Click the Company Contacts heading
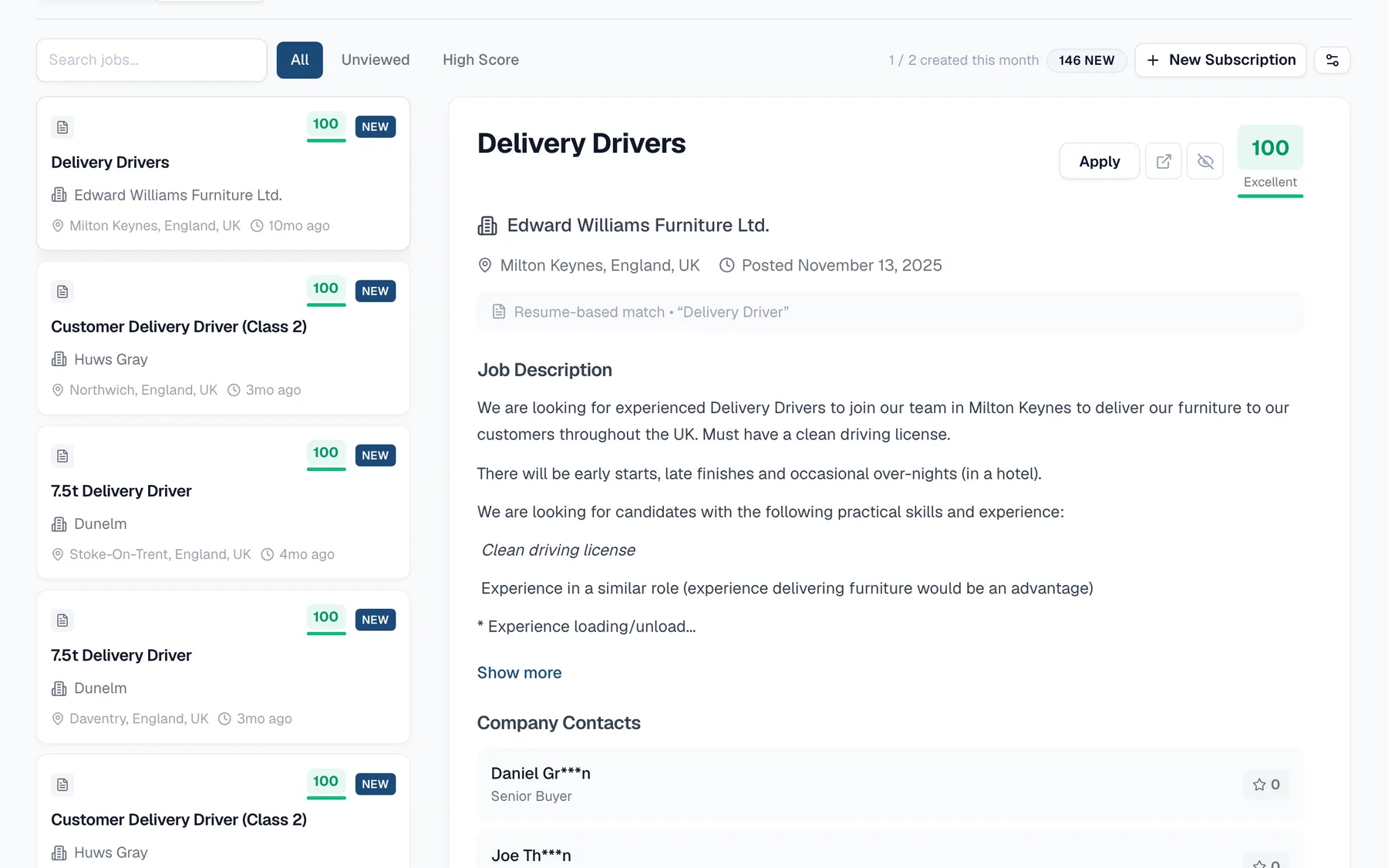Image resolution: width=1388 pixels, height=868 pixels. (559, 723)
